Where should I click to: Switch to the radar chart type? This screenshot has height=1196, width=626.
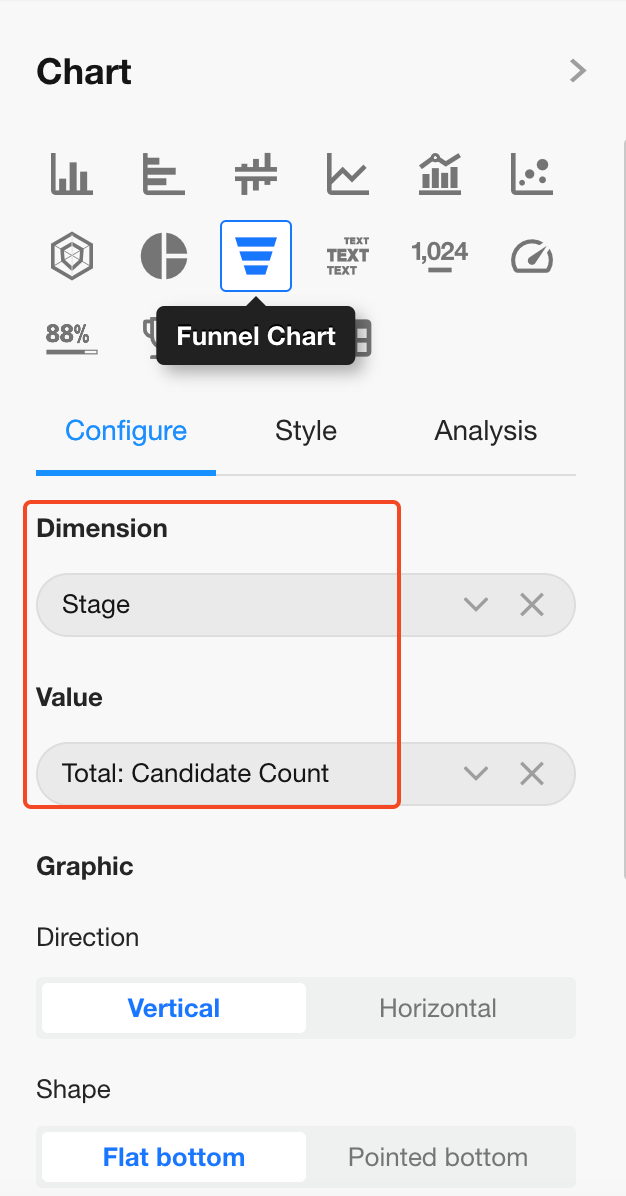point(72,257)
